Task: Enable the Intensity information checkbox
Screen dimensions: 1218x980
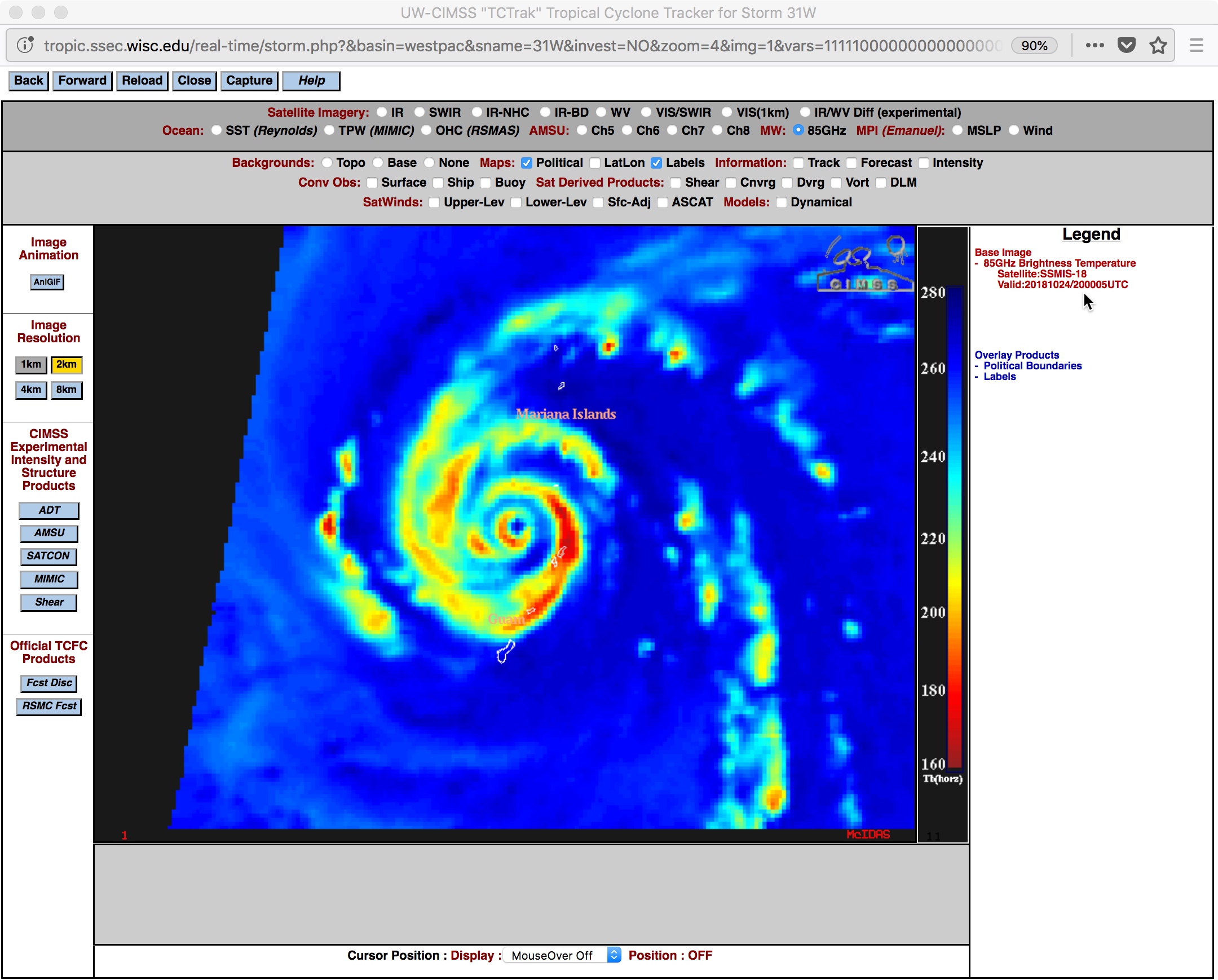Action: point(924,162)
